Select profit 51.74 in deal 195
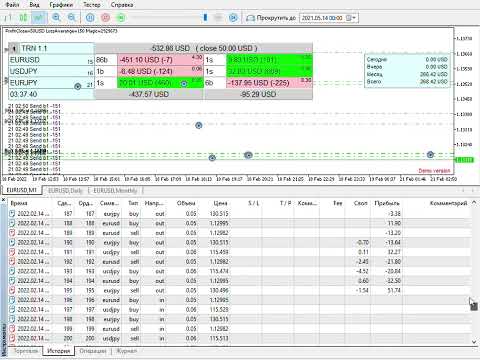Image resolution: width=480 pixels, height=360 pixels. click(x=394, y=290)
